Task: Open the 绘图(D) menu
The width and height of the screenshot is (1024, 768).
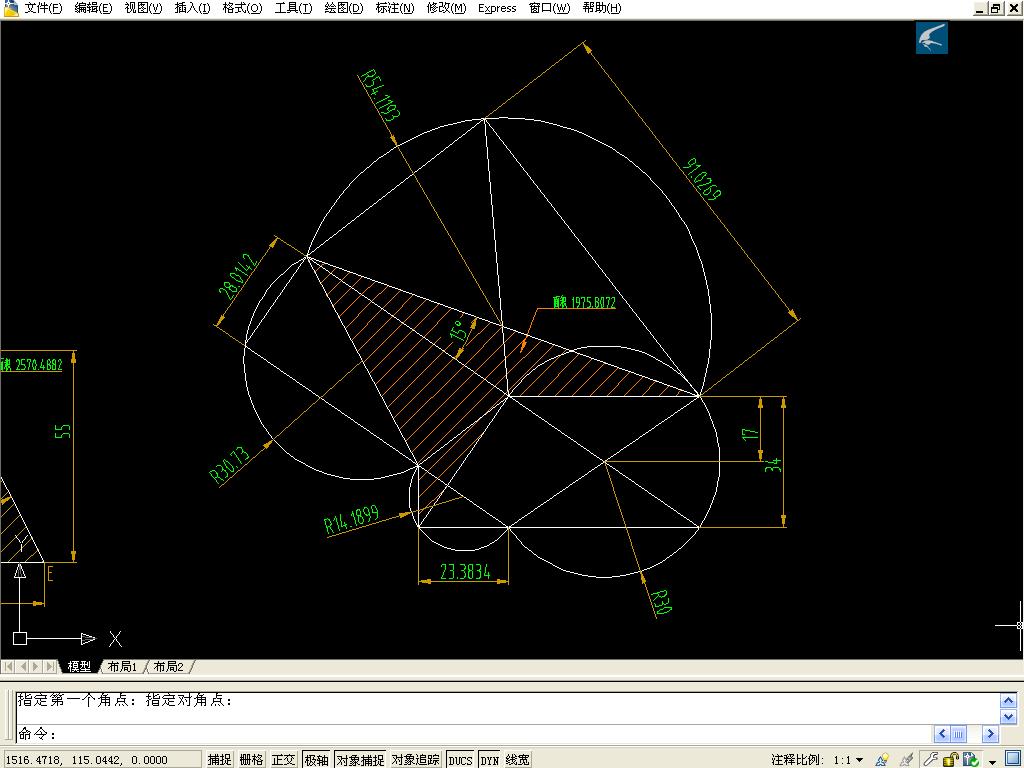Action: coord(344,8)
